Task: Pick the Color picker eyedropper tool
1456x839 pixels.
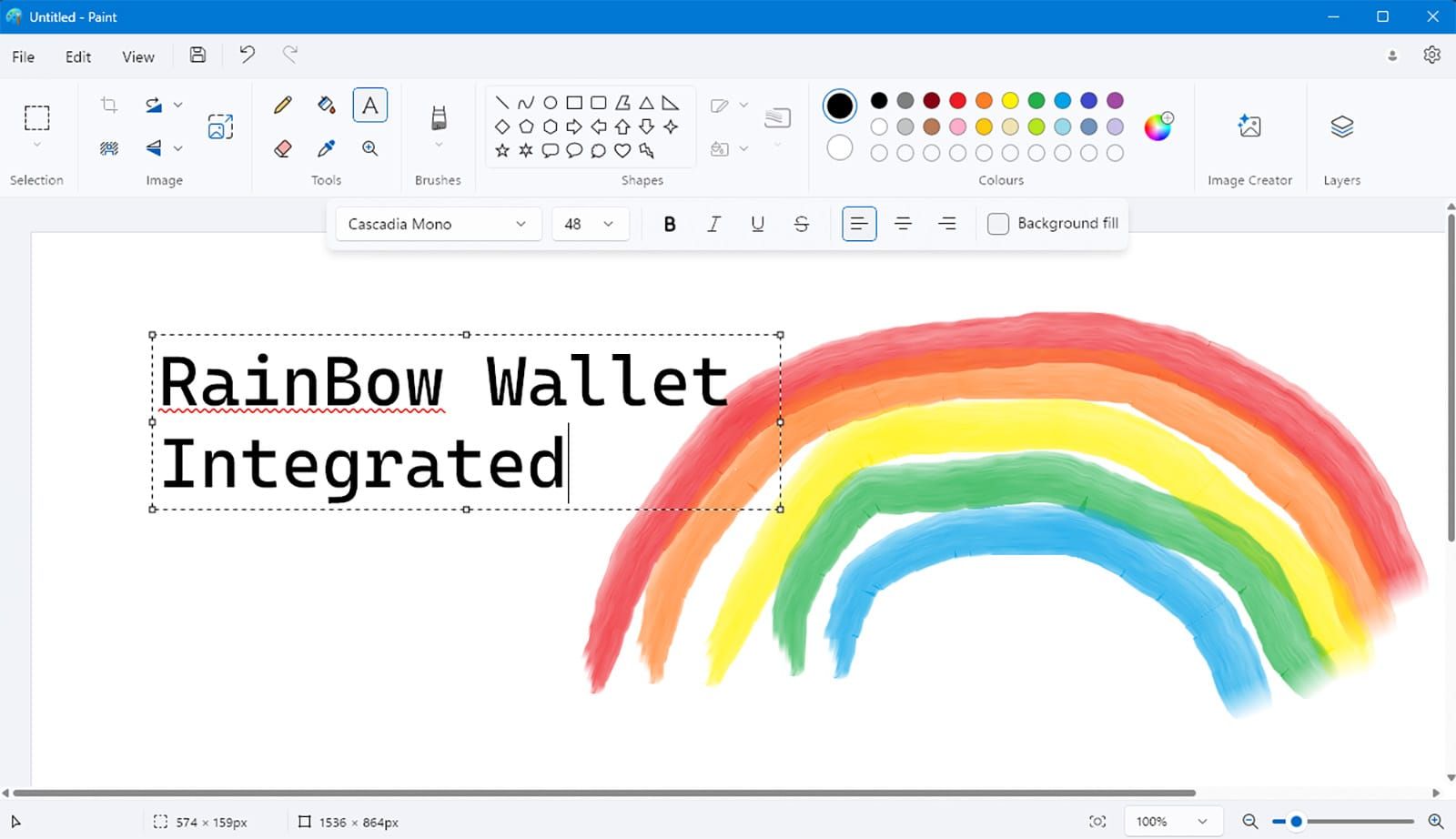Action: [325, 148]
